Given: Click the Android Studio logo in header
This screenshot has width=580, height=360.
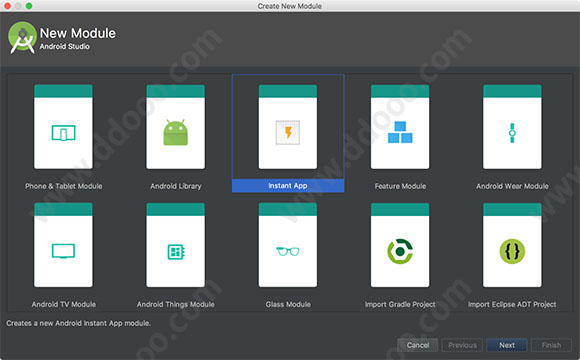Looking at the screenshot, I should pyautogui.click(x=22, y=38).
